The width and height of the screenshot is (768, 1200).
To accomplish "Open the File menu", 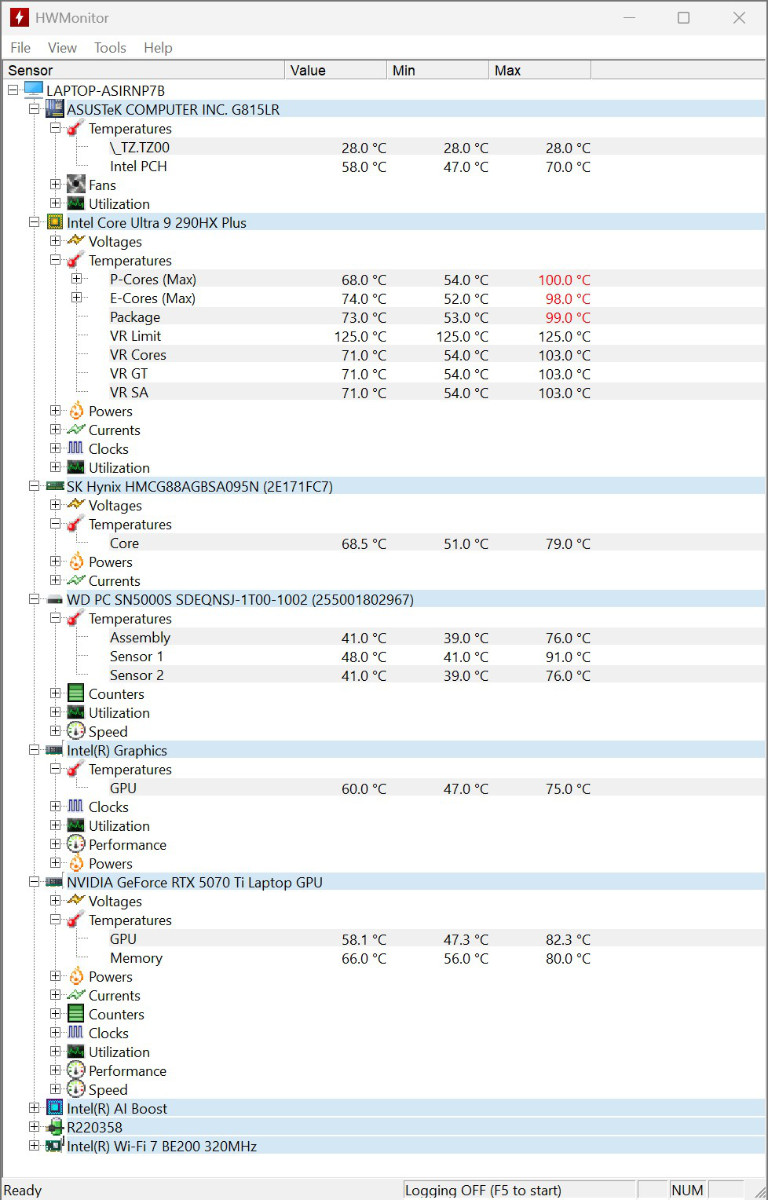I will (x=20, y=48).
